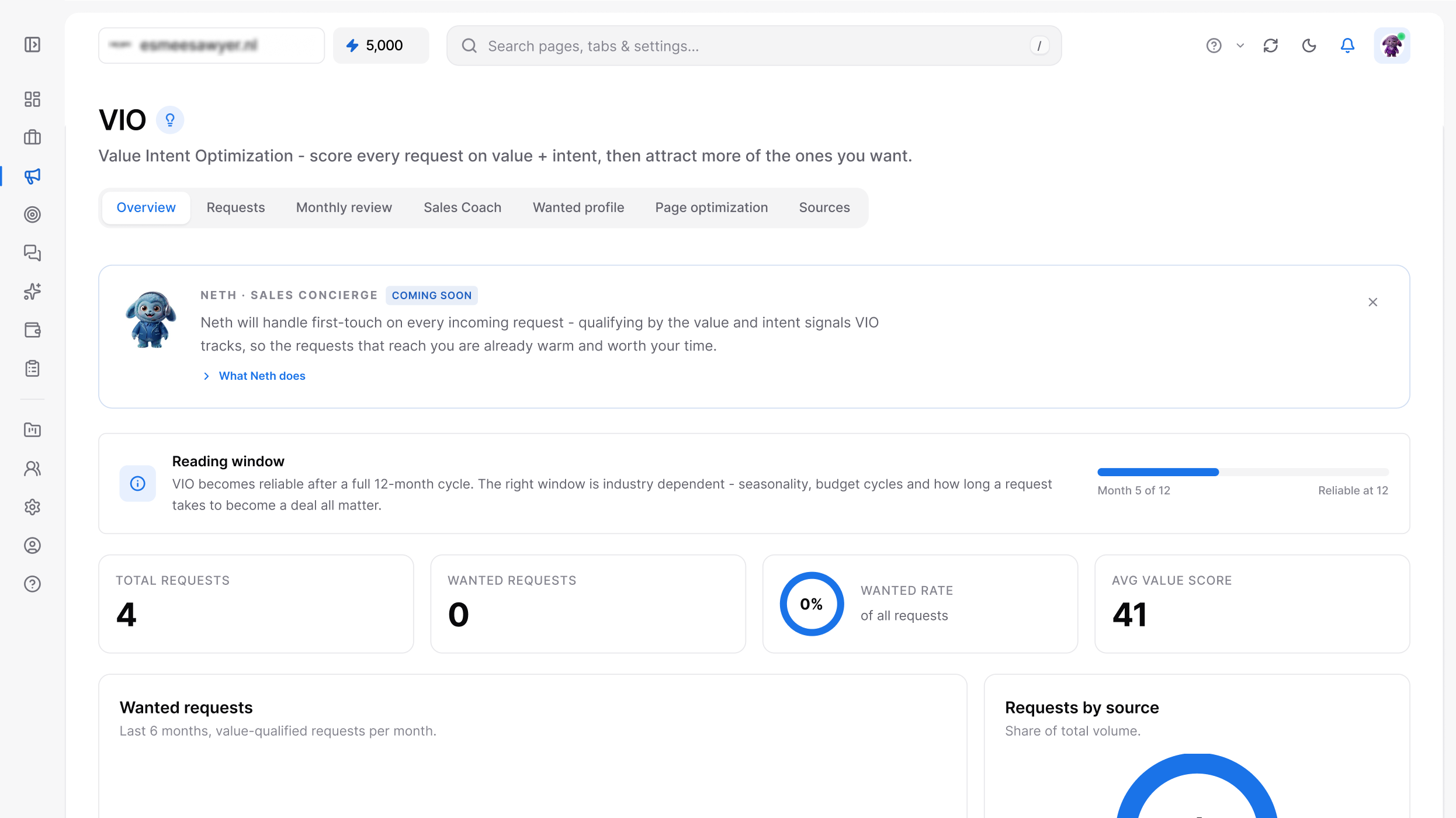
Task: Switch to the Page optimization tab
Action: point(712,207)
